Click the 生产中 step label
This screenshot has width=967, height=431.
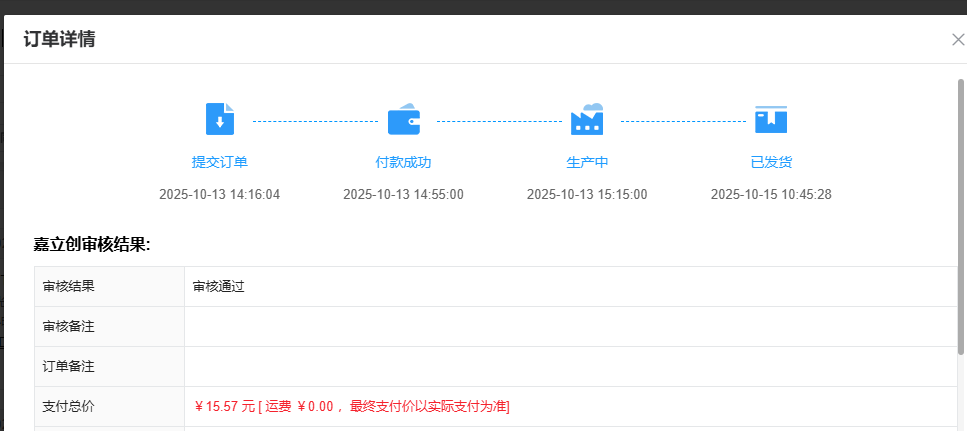click(587, 162)
